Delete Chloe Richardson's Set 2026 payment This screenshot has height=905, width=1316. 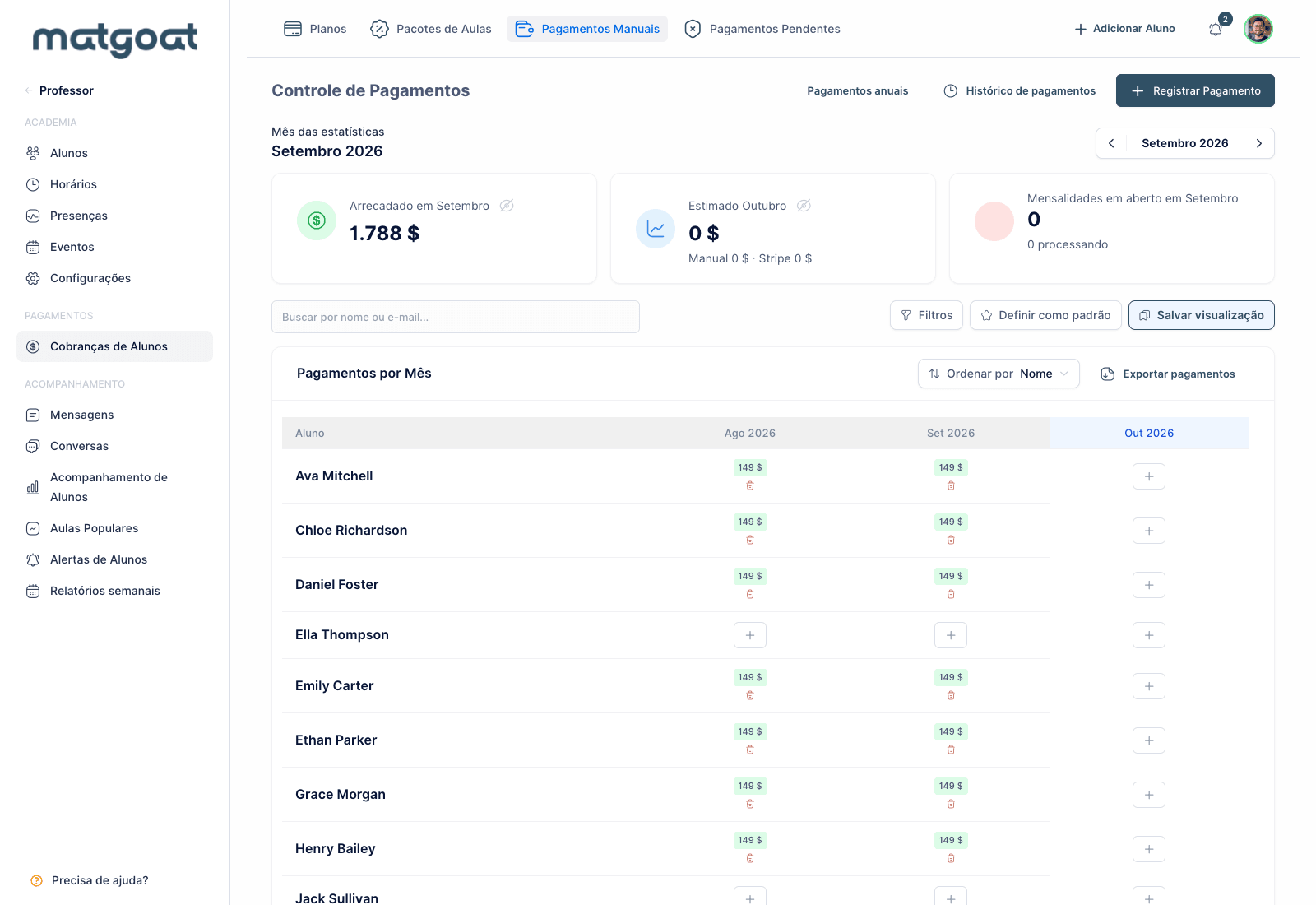(951, 540)
